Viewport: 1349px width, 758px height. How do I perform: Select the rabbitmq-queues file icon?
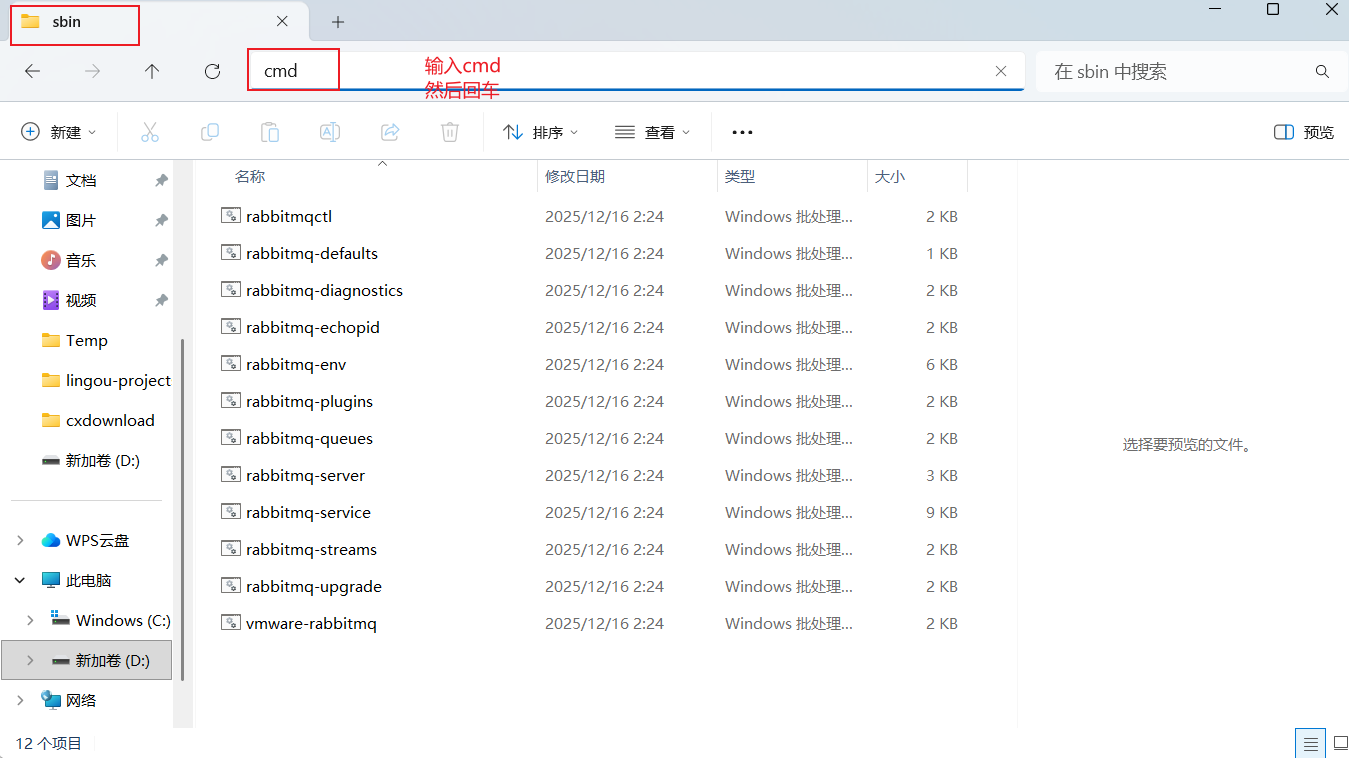(231, 438)
